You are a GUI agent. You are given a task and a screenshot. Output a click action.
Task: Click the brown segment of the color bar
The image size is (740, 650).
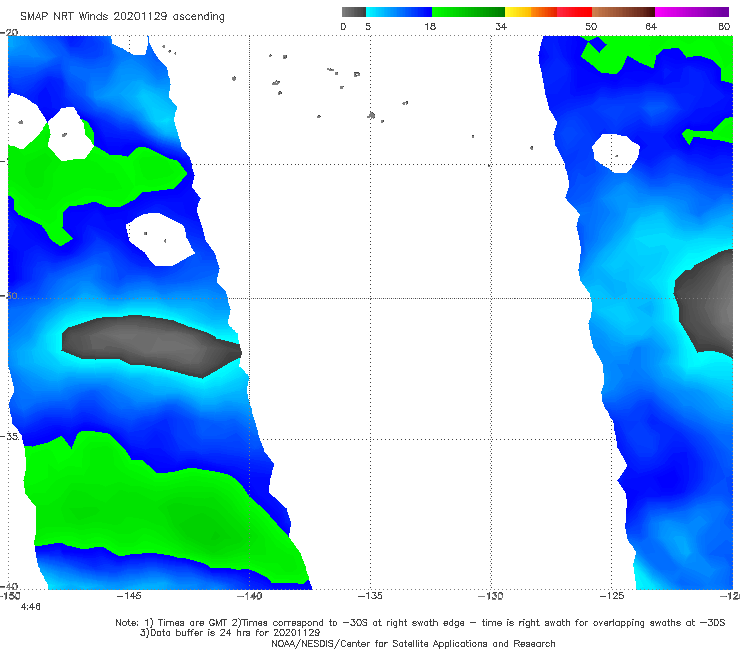623,12
